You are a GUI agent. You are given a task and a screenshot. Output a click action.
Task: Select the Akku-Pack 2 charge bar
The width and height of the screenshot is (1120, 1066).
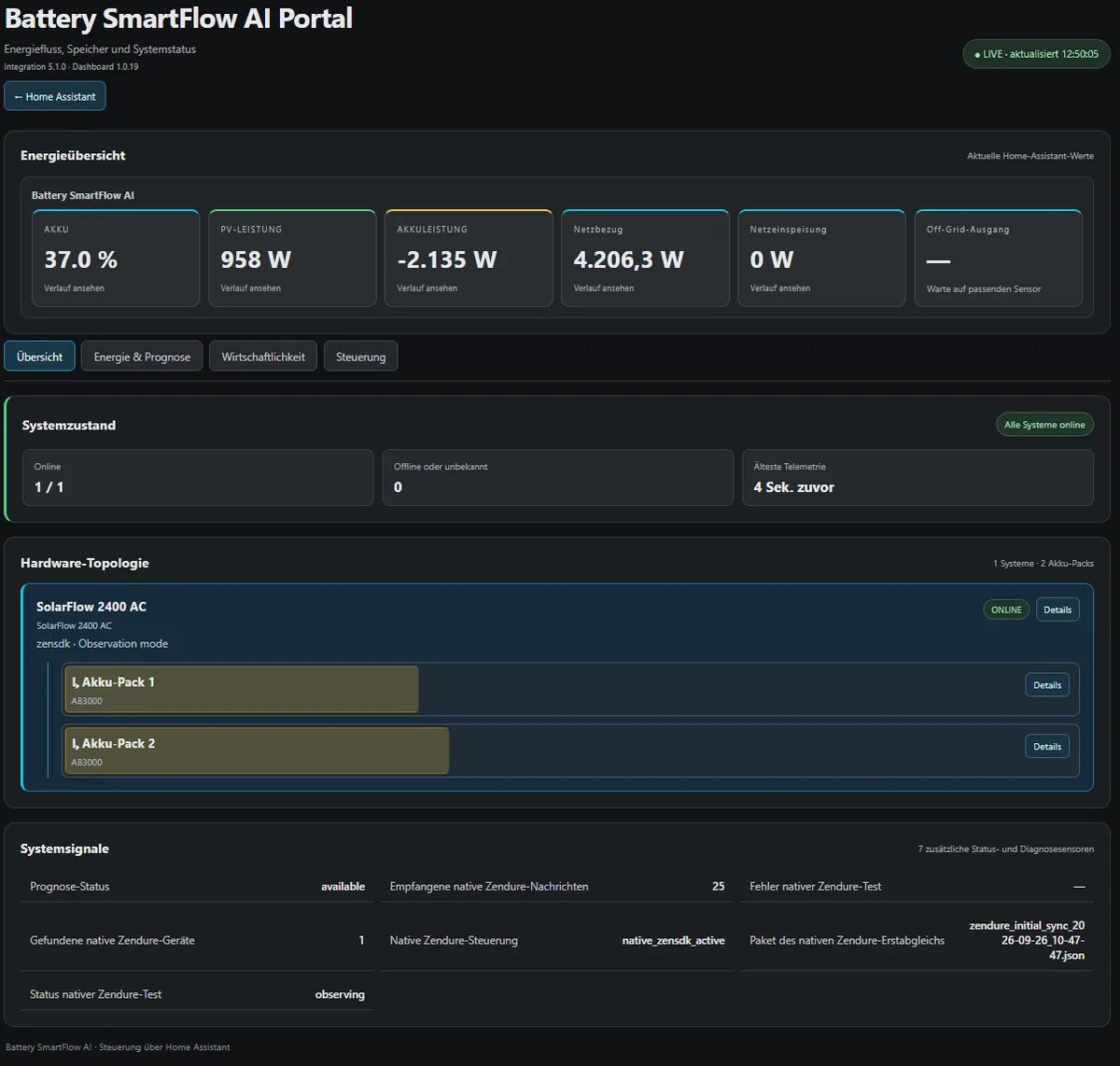257,751
